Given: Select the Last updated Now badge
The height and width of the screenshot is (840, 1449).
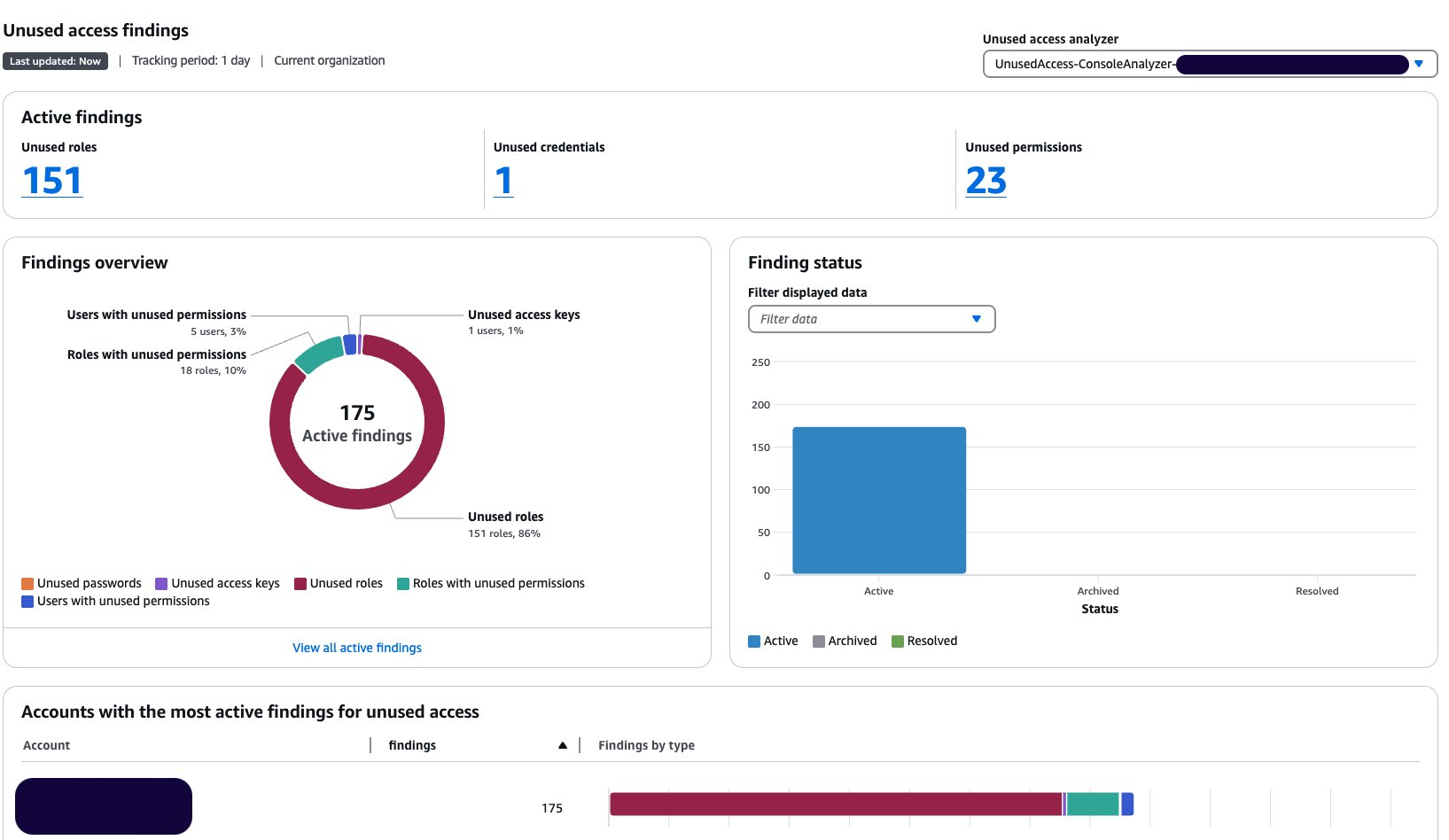Looking at the screenshot, I should click(x=55, y=60).
